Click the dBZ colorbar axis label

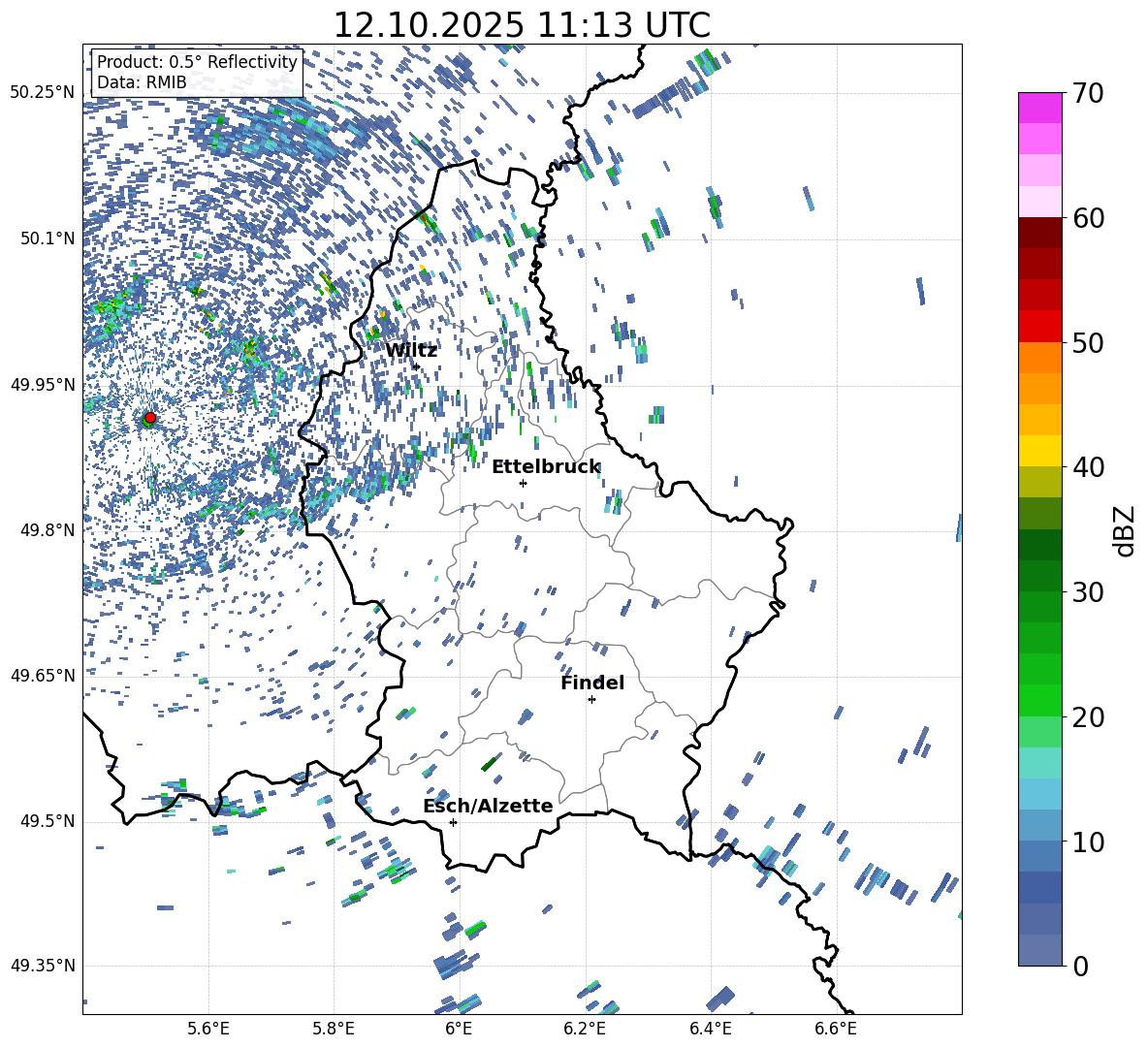1126,530
